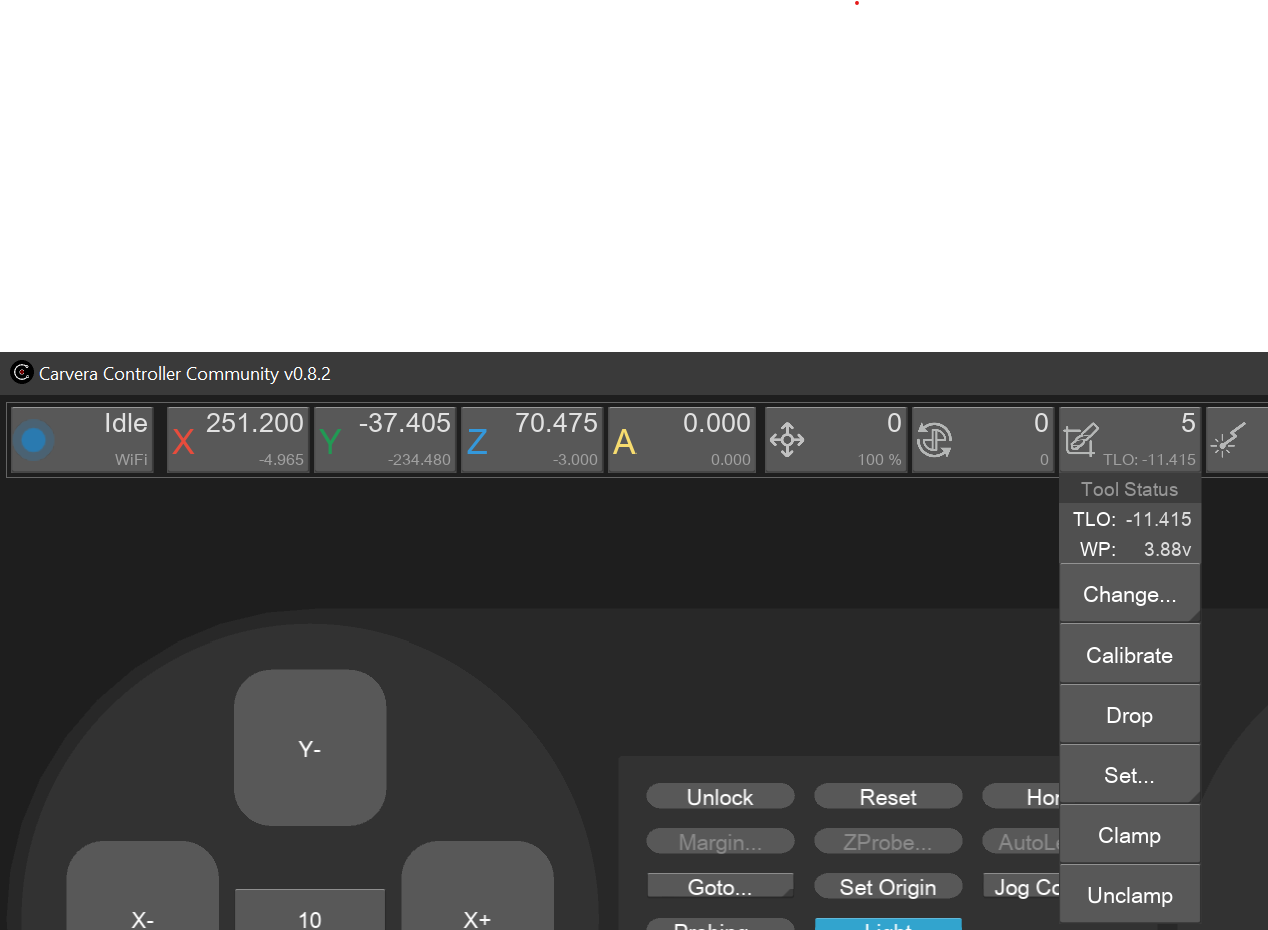Open the spindle speed icon panel
Screen dimensions: 1268x930
934,440
